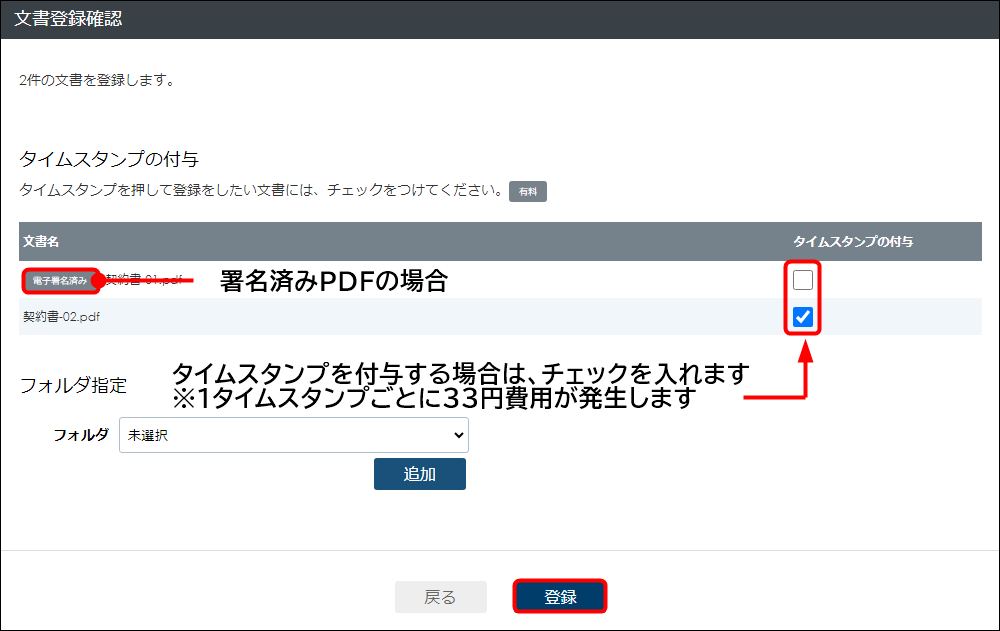Enable timestamp for 契約書-01.pdf
The width and height of the screenshot is (1000, 631).
click(802, 280)
